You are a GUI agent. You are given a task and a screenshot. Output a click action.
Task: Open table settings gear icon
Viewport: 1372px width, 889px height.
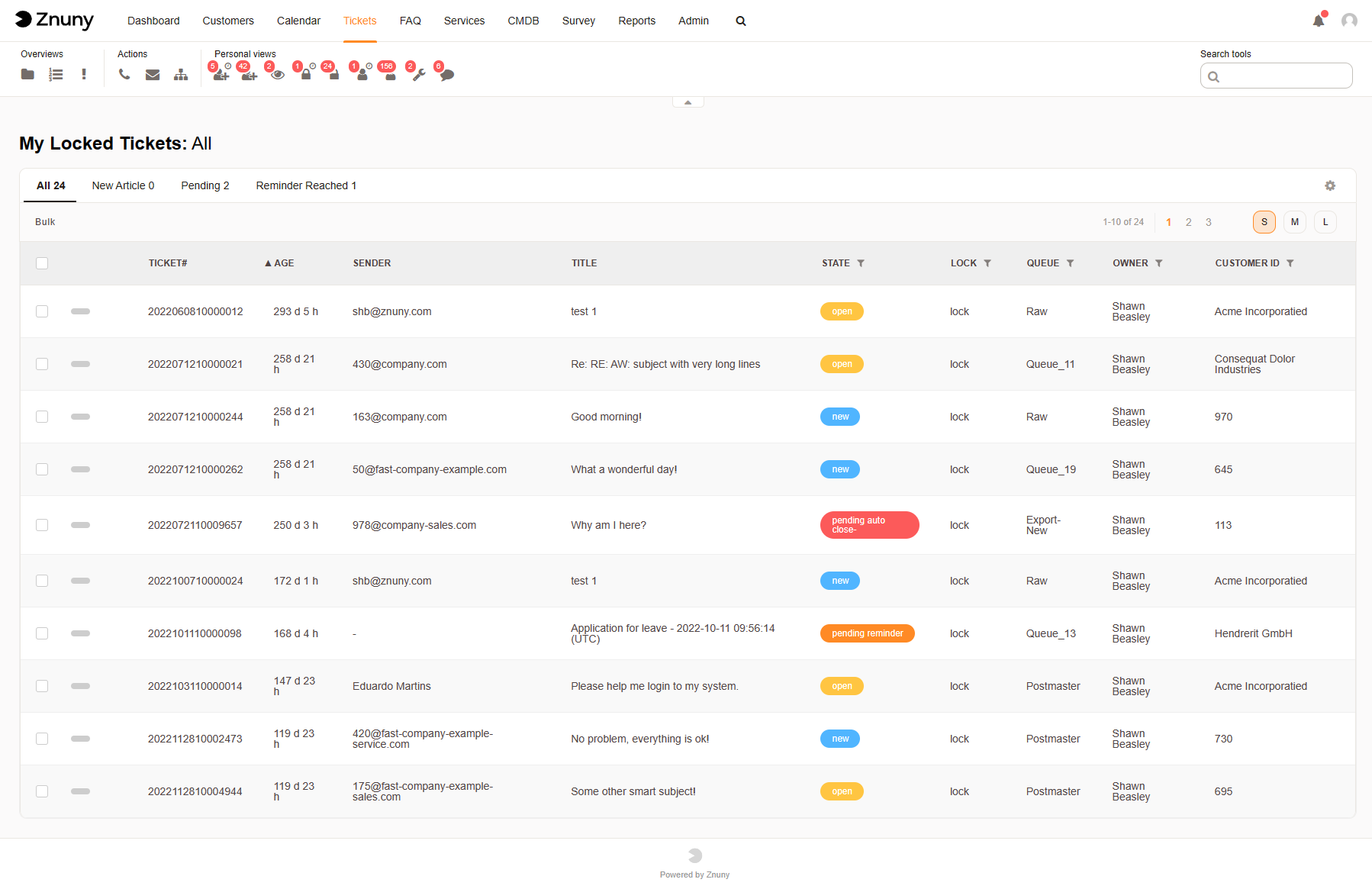1330,185
